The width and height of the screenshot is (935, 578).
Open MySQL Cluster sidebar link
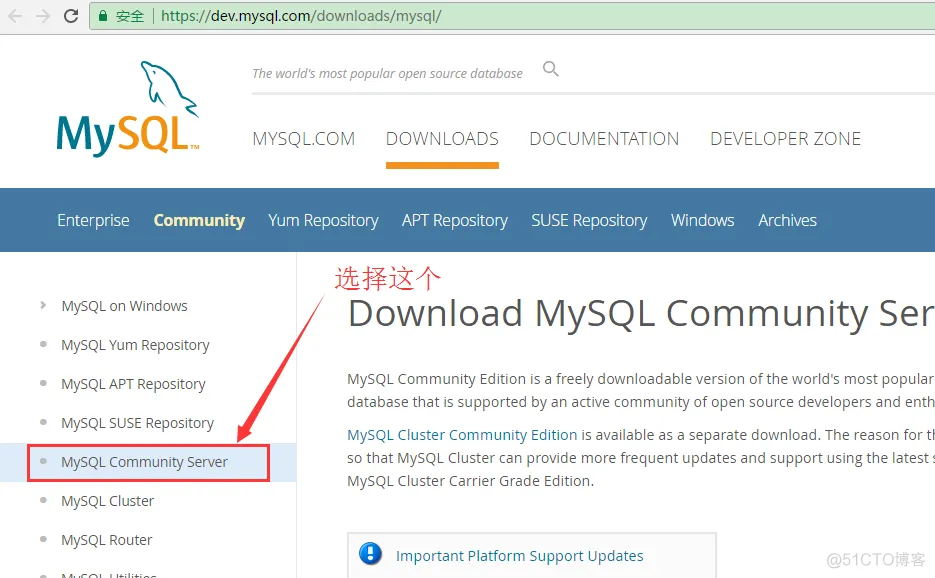(x=107, y=501)
